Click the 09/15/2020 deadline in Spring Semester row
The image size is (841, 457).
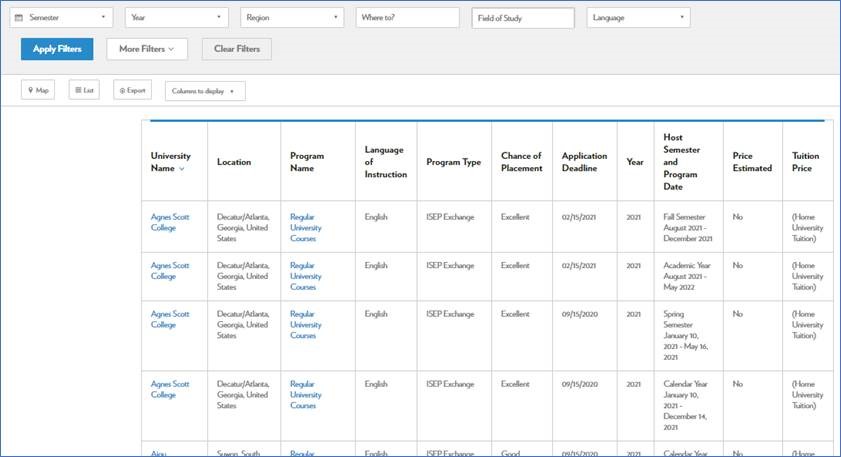[x=579, y=314]
